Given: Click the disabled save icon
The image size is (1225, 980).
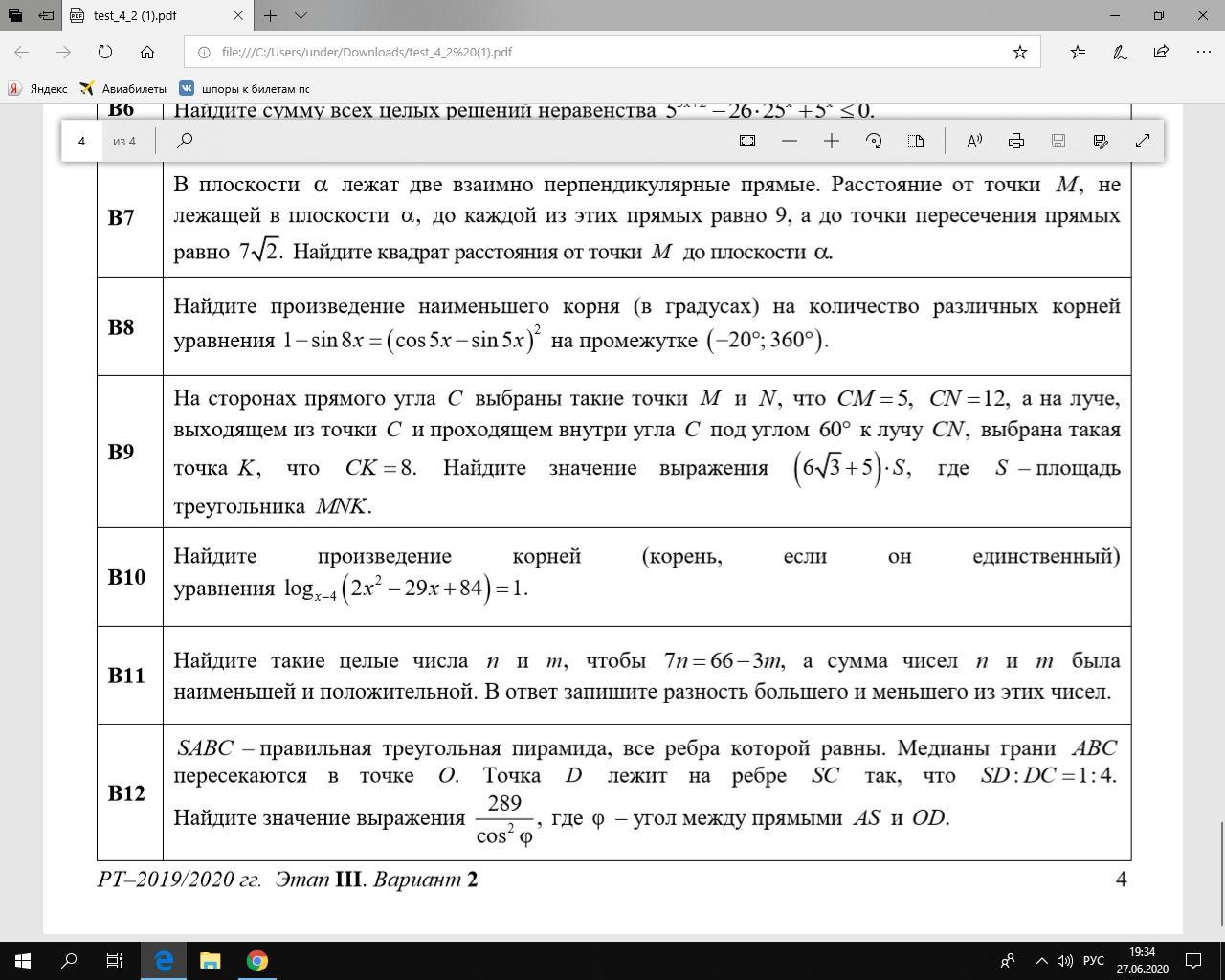Looking at the screenshot, I should pyautogui.click(x=1058, y=141).
